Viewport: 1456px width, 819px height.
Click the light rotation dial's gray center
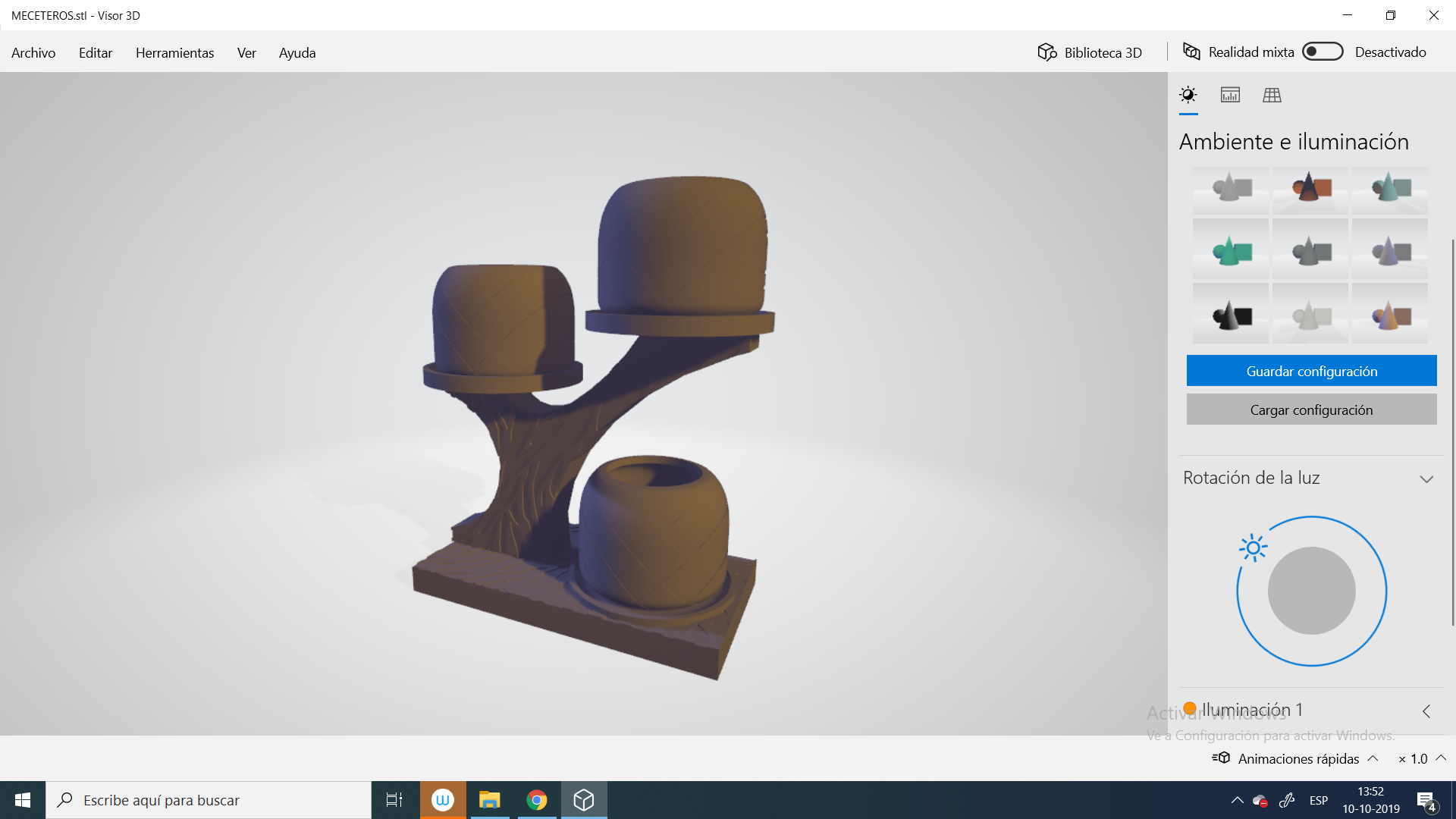click(x=1311, y=591)
